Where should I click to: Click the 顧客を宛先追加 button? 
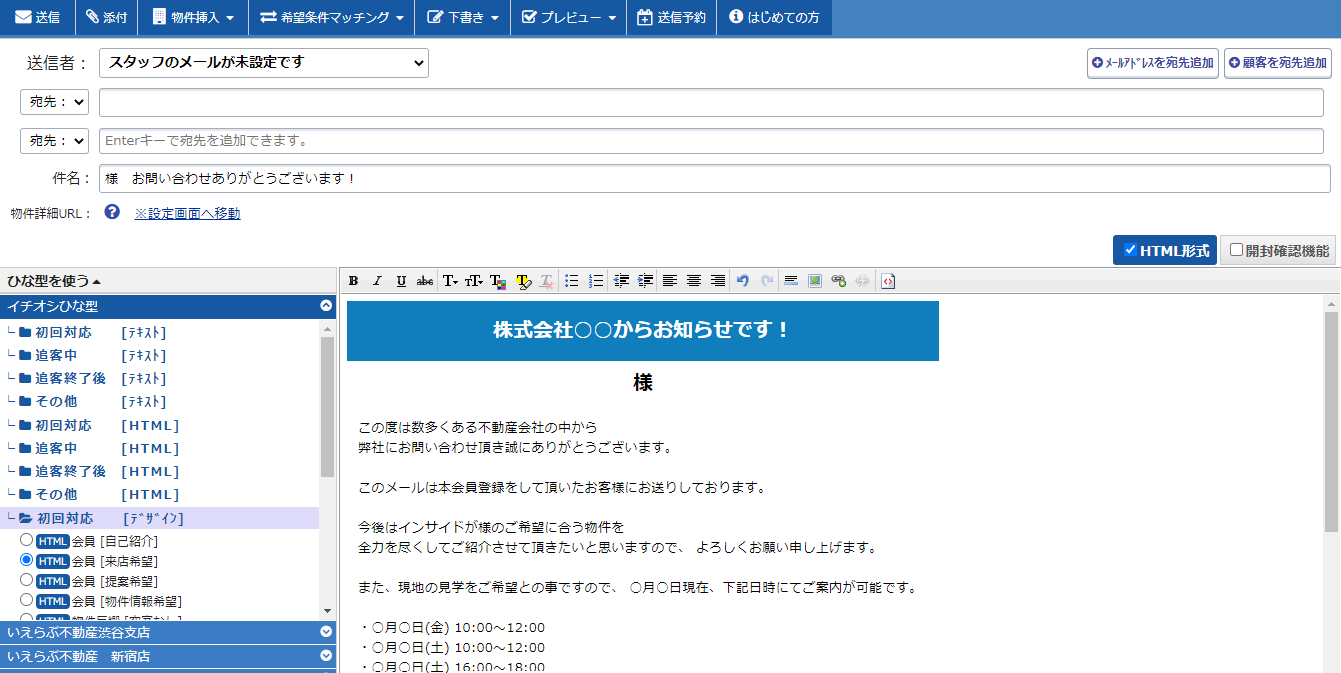pos(1277,63)
